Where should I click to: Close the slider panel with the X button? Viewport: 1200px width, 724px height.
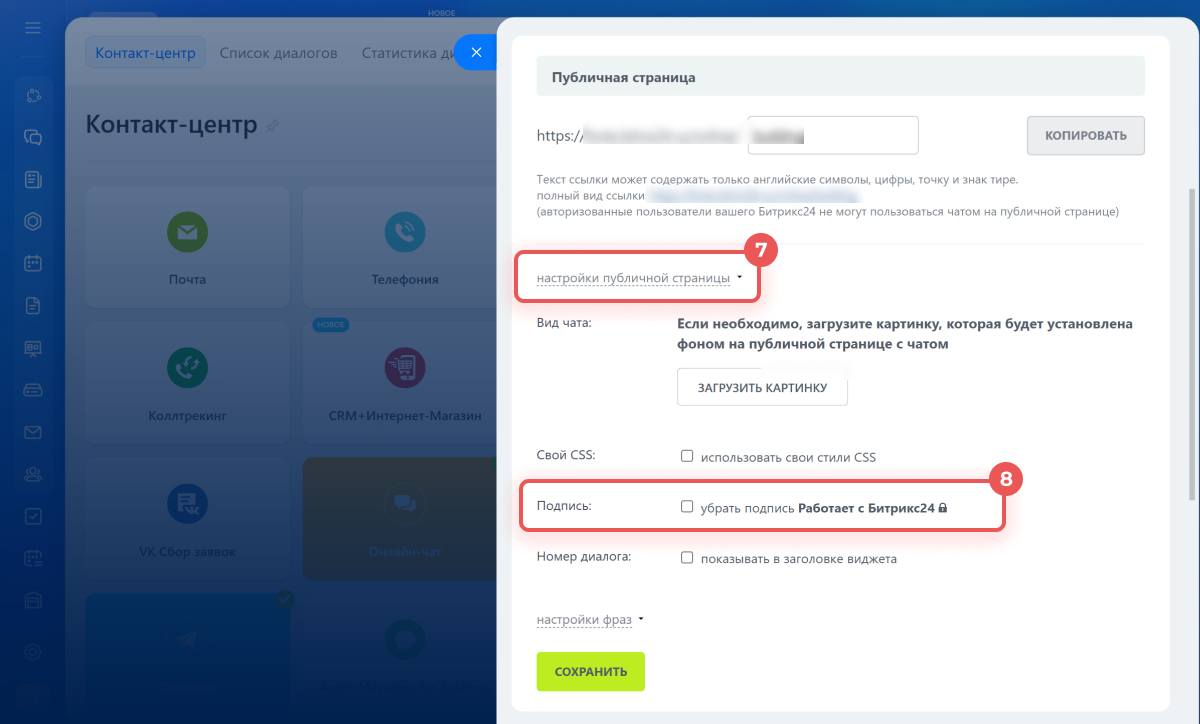tap(476, 52)
